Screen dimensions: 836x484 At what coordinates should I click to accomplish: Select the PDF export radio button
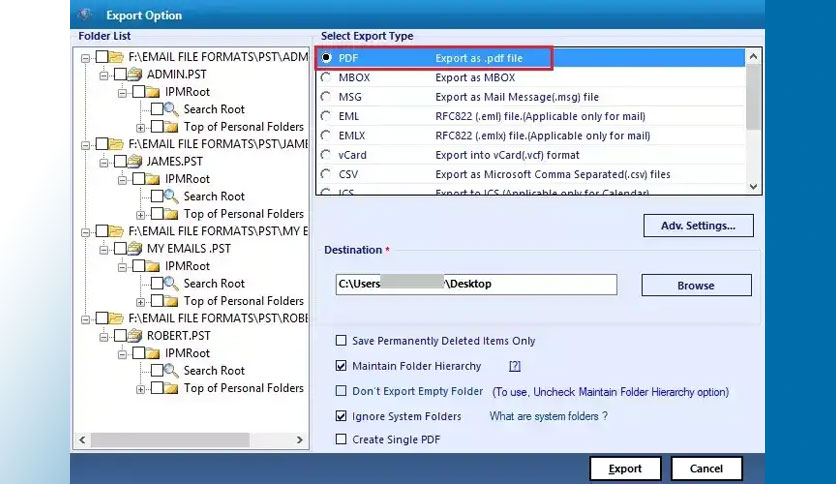pos(326,58)
